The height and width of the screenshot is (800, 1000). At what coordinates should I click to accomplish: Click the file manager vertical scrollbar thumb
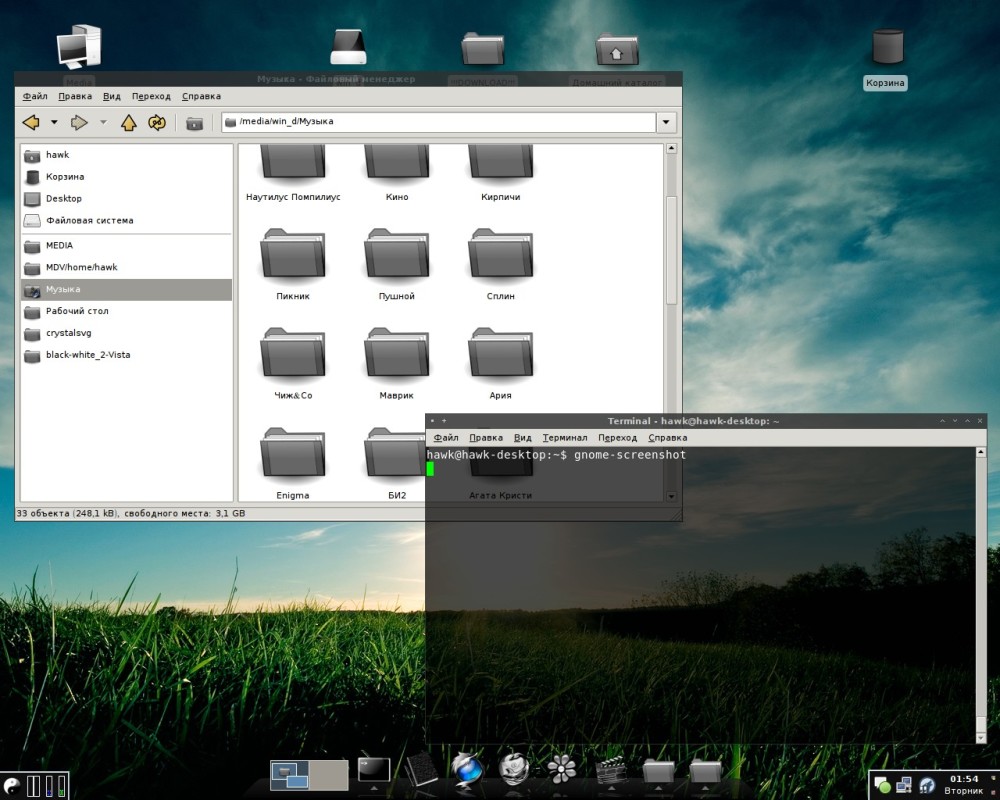point(671,250)
